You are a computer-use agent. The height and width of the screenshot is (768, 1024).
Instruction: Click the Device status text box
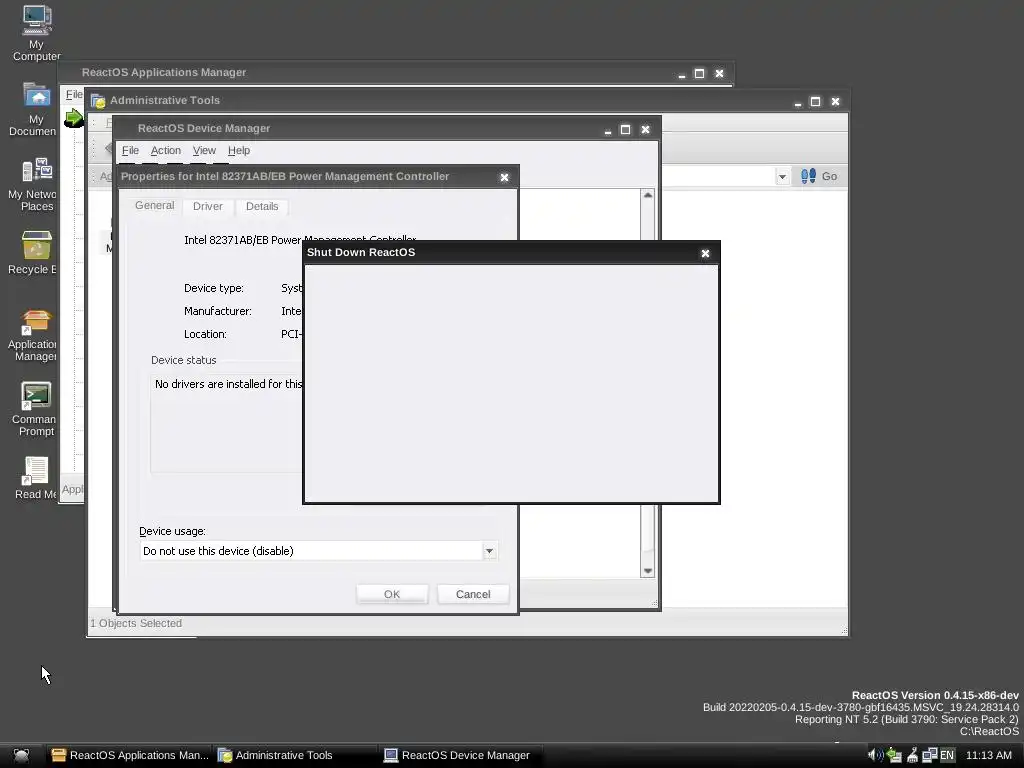227,423
